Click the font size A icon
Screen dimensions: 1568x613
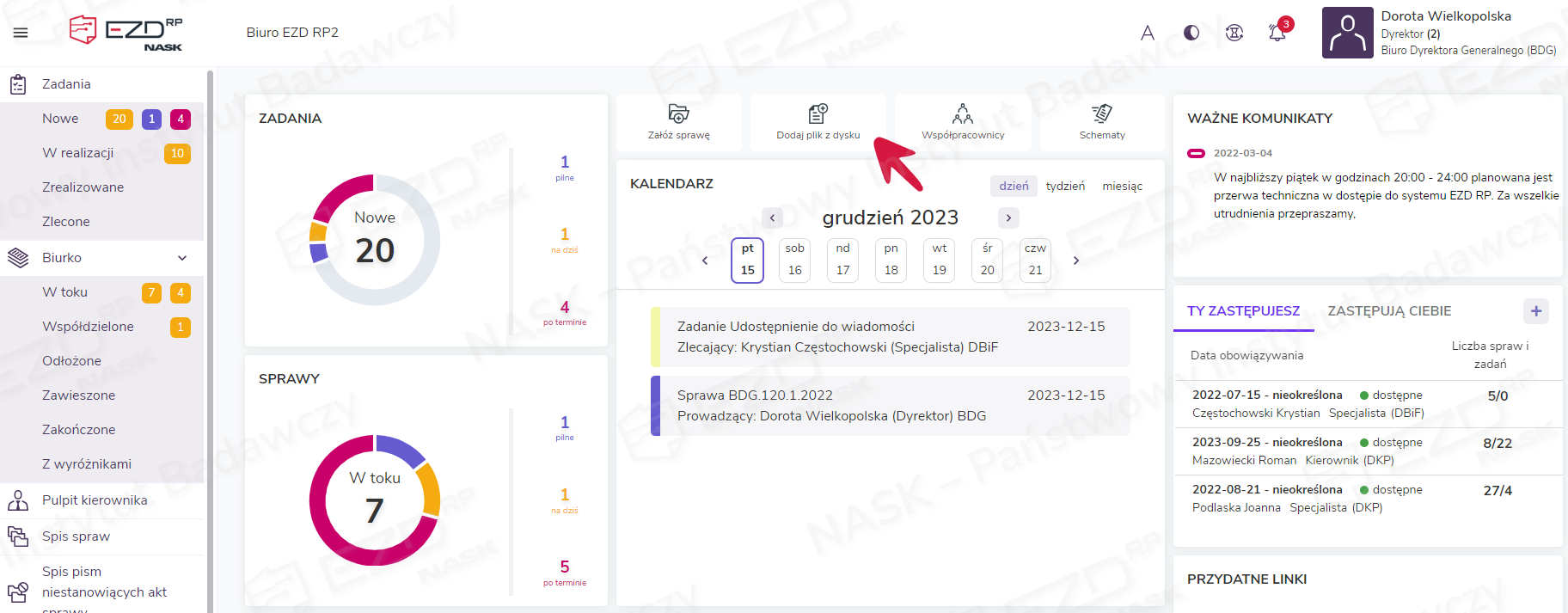[x=1148, y=33]
